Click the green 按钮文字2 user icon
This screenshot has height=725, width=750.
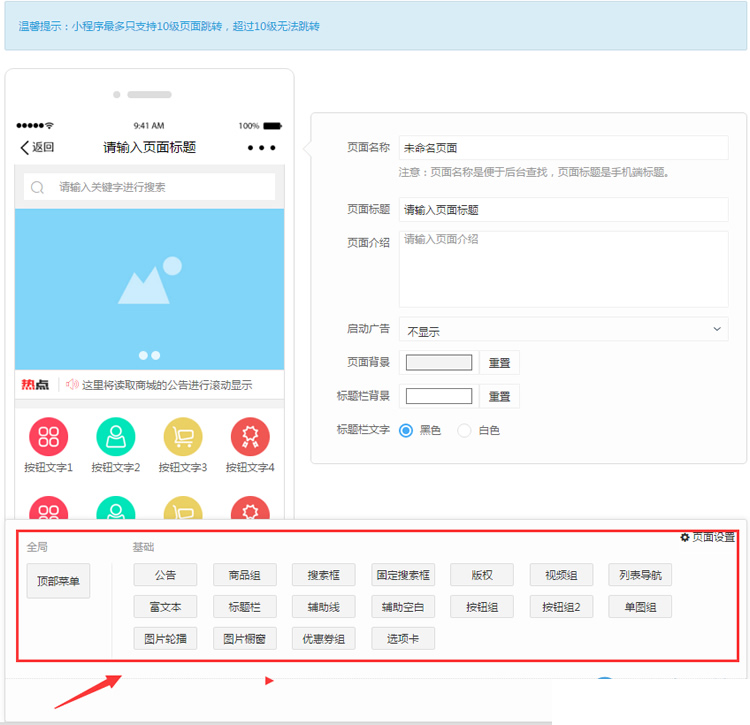(x=116, y=437)
